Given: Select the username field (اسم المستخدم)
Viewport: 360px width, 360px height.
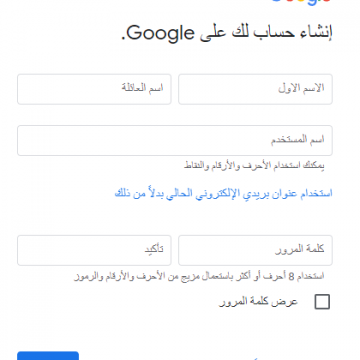Looking at the screenshot, I should point(175,140).
